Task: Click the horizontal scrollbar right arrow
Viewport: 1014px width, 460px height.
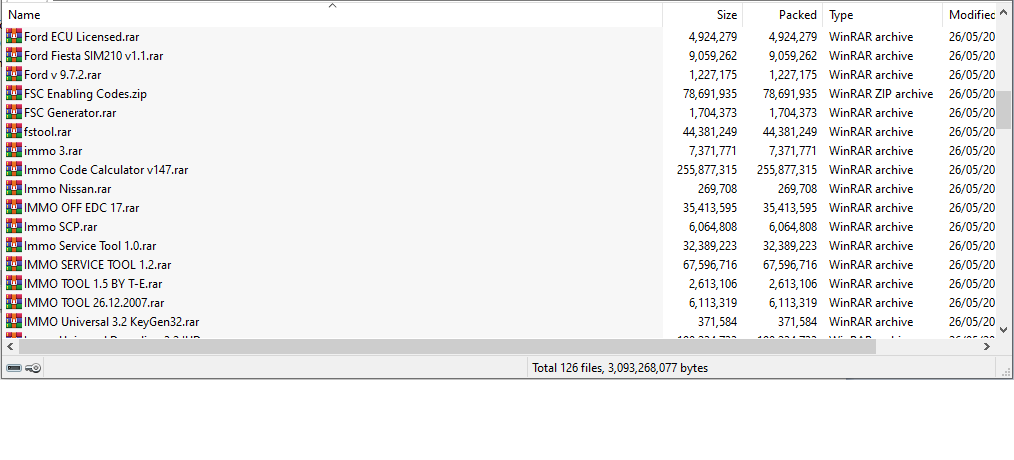Action: tap(987, 346)
